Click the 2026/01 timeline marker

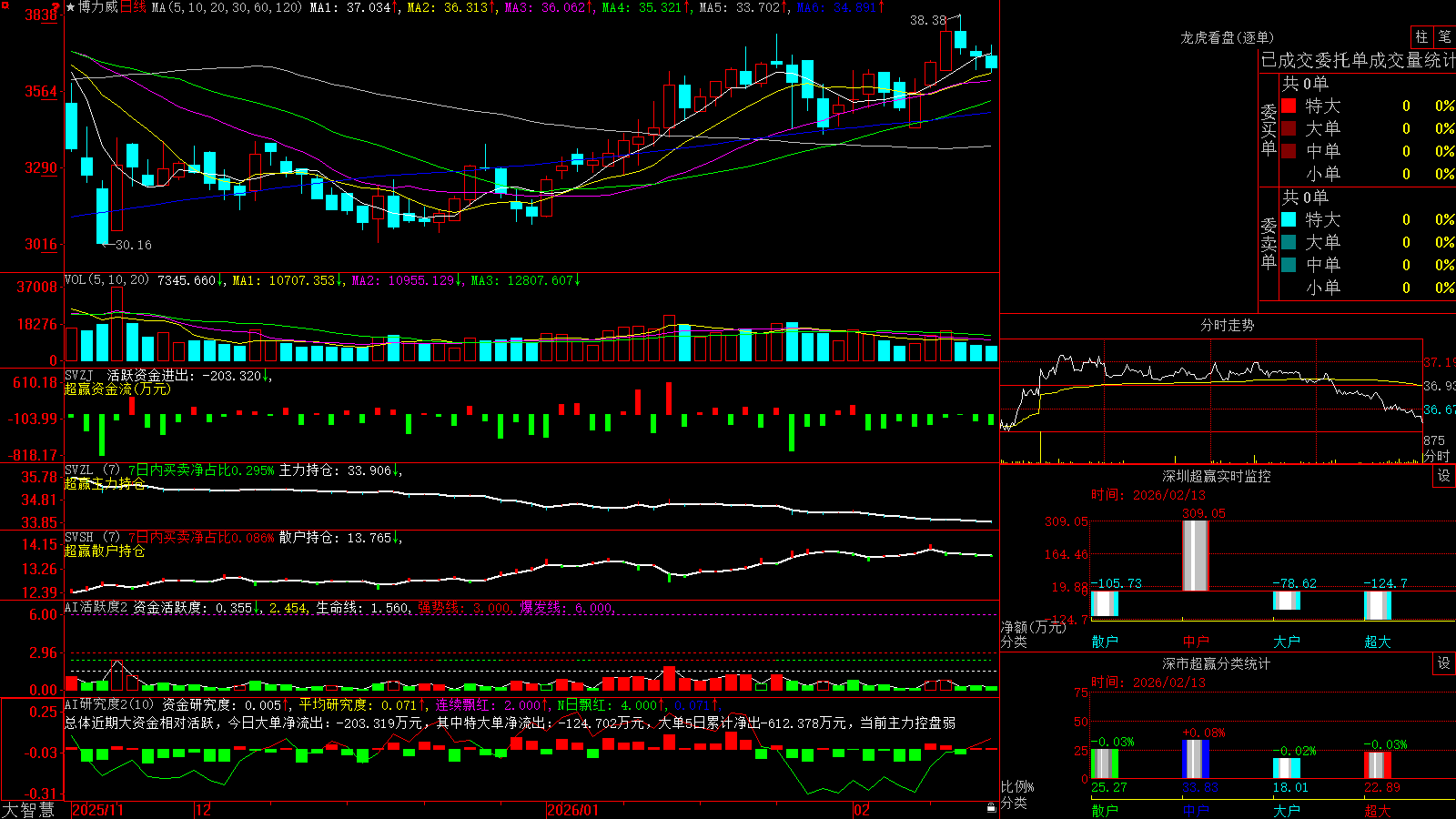point(572,810)
